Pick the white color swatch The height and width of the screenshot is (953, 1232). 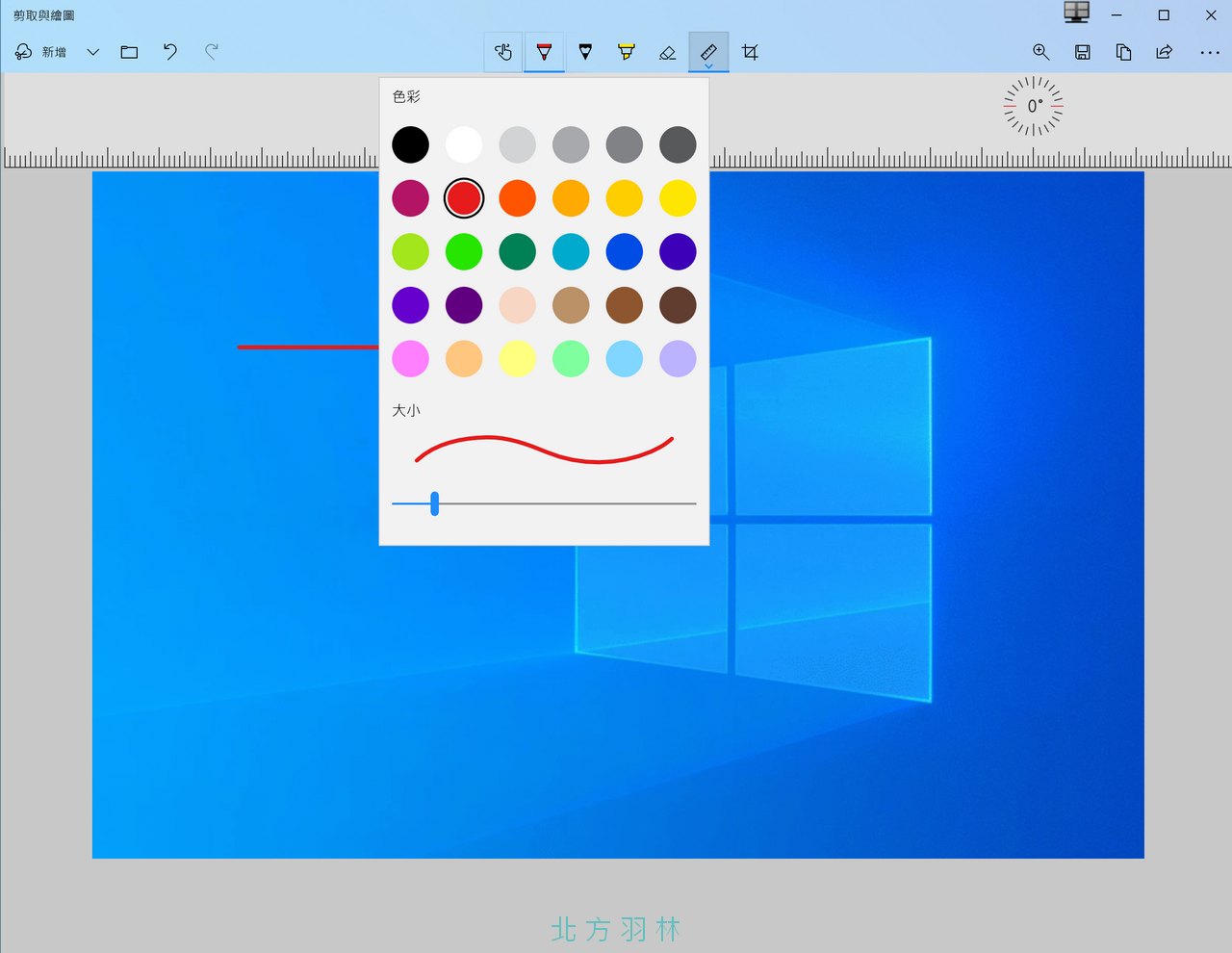click(464, 144)
